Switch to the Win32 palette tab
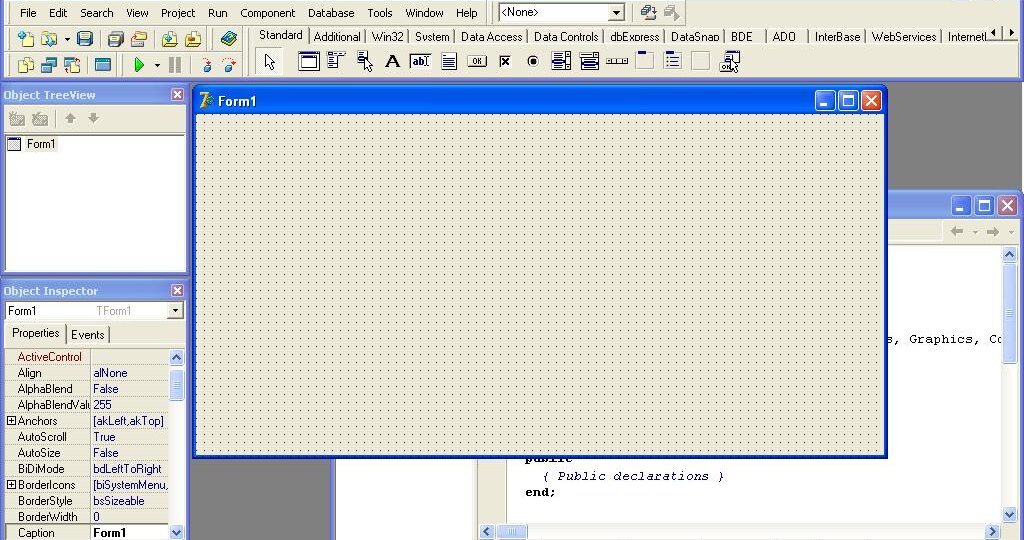 387,37
